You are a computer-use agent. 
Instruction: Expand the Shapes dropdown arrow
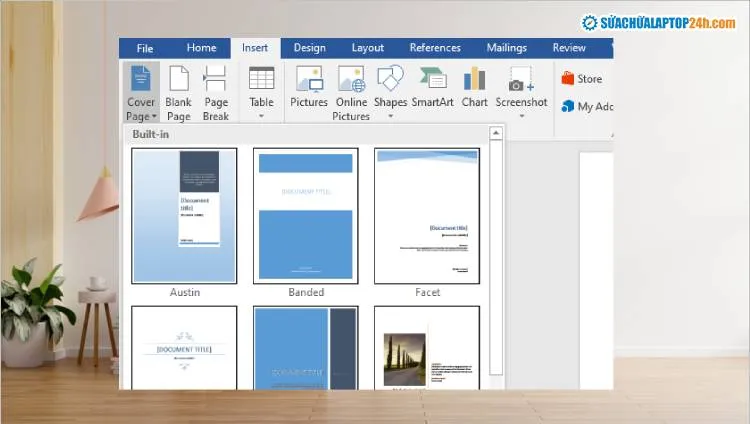tap(390, 116)
